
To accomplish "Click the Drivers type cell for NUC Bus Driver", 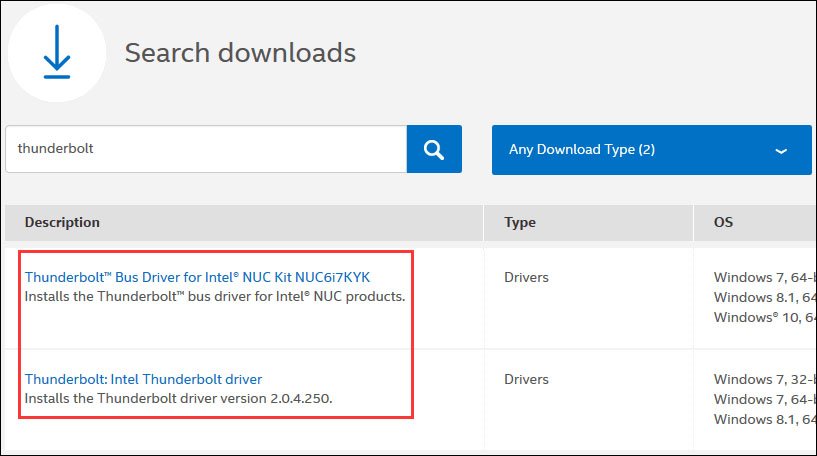I will [529, 277].
